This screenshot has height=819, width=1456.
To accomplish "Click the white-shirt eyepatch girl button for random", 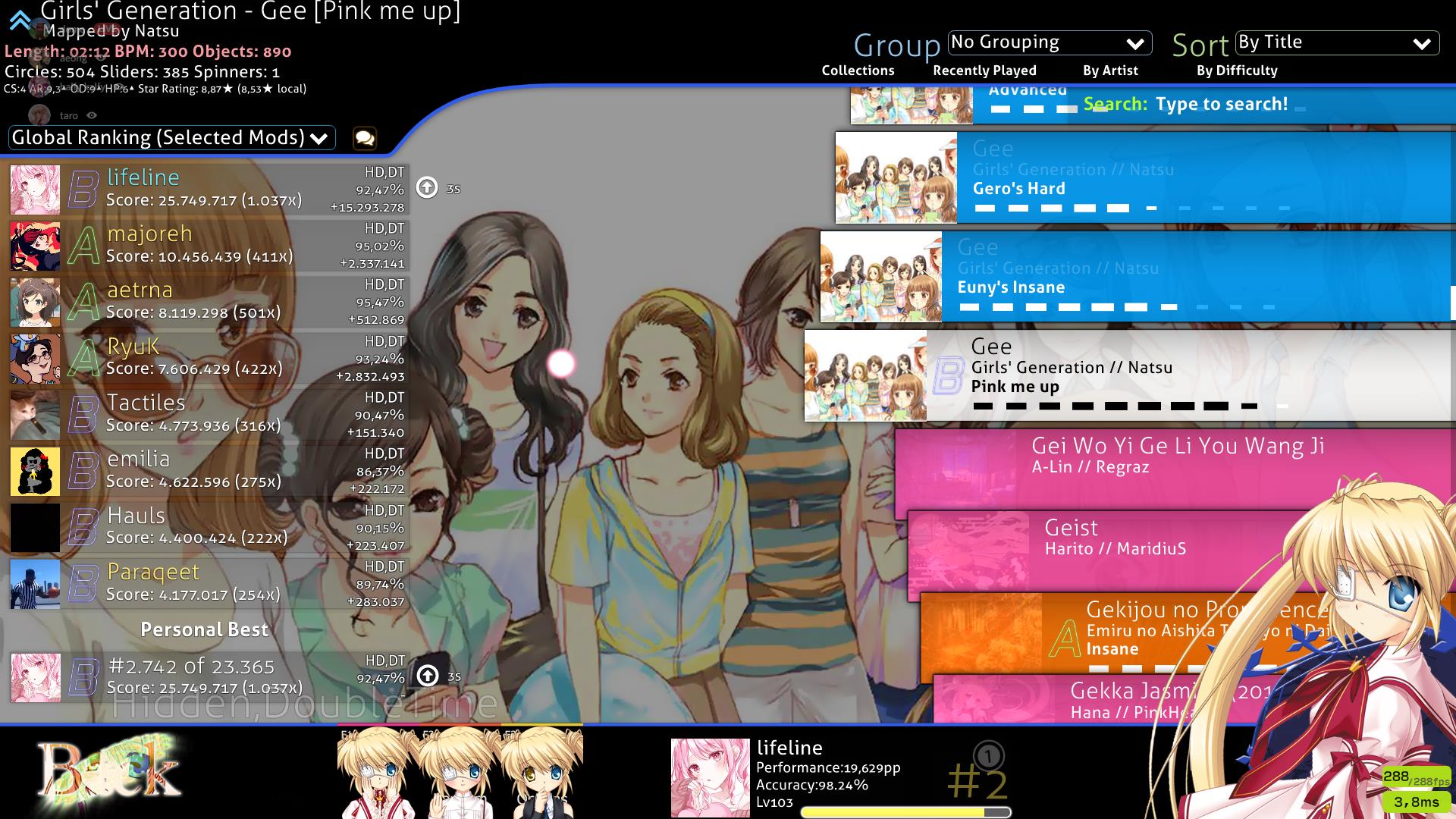I will coord(457,772).
